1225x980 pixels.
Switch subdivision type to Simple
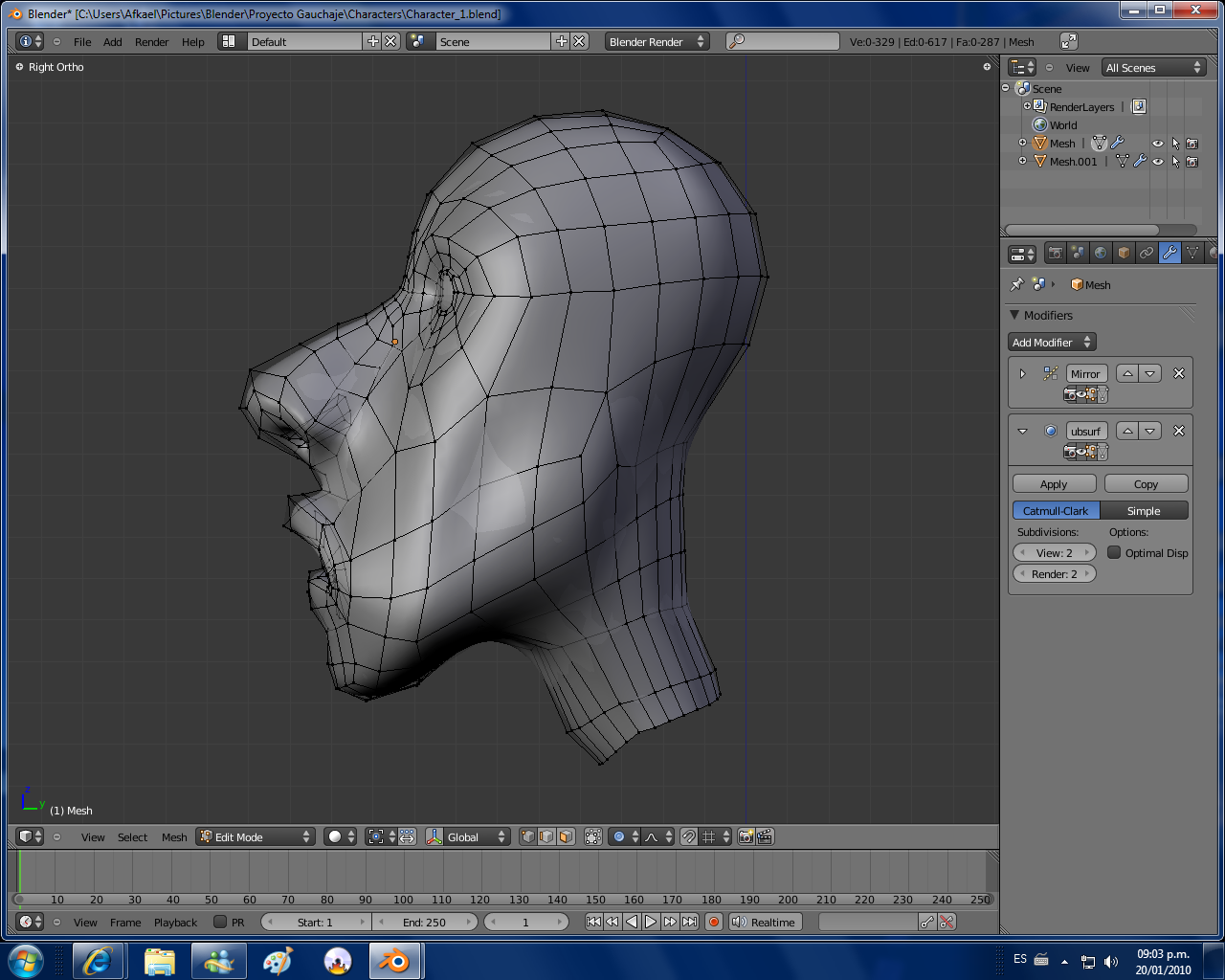1144,511
